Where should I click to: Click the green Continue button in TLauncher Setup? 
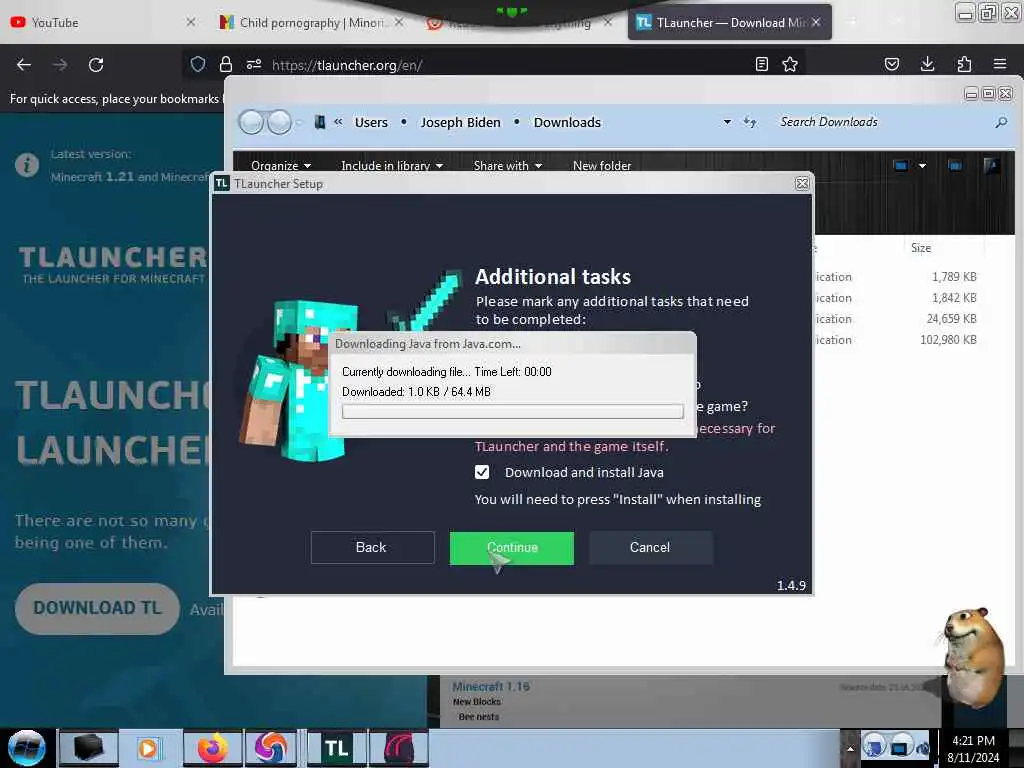coord(511,547)
